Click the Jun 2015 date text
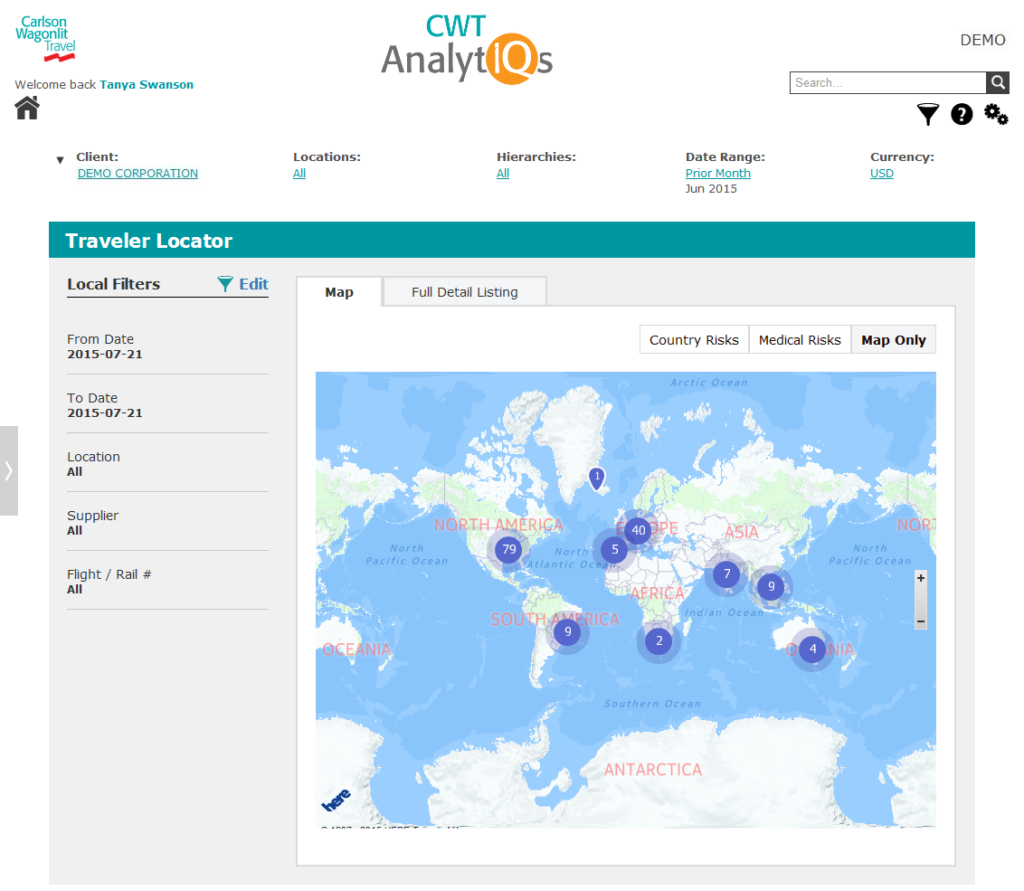1024x891 pixels. (x=711, y=189)
